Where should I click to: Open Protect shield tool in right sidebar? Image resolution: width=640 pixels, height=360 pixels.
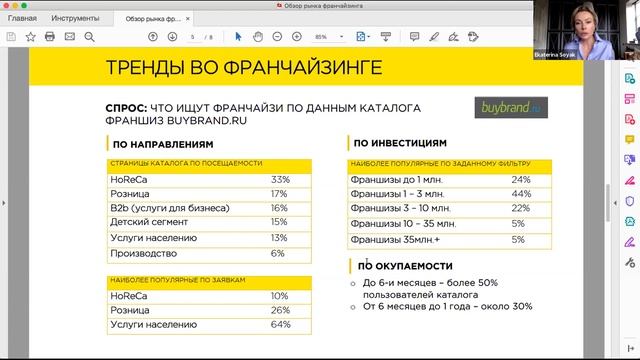click(x=630, y=201)
